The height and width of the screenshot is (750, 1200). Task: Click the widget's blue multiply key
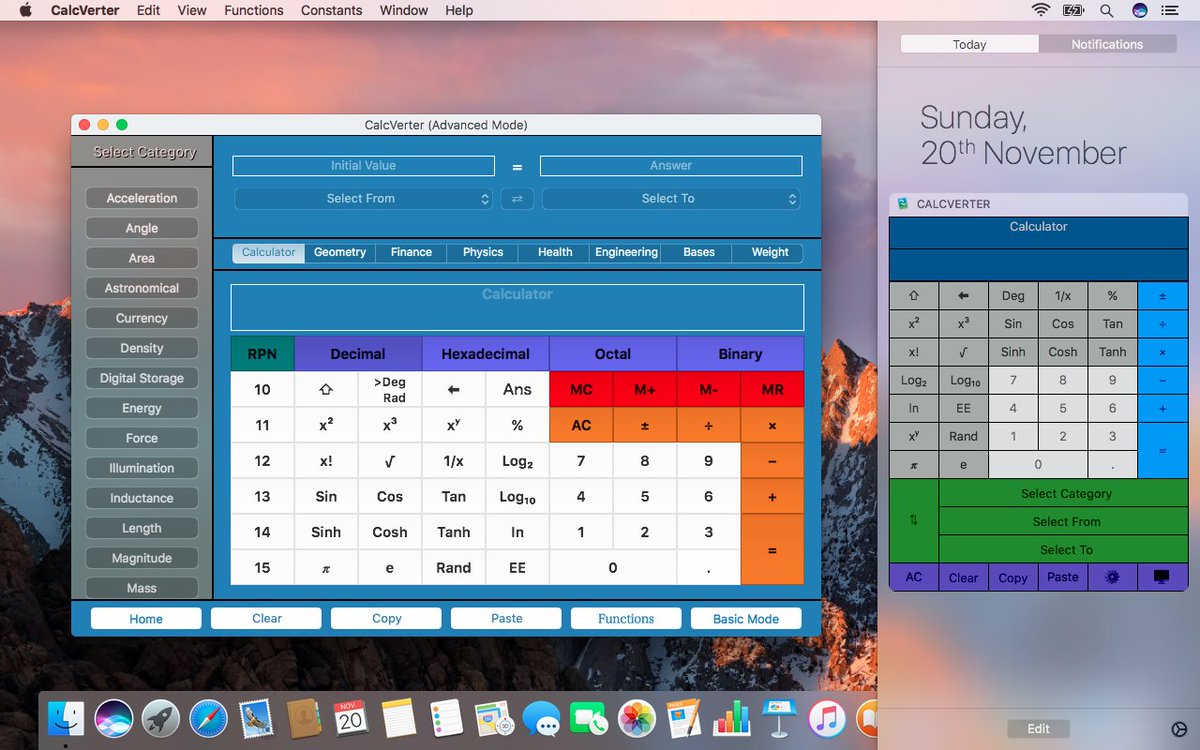(x=1162, y=352)
